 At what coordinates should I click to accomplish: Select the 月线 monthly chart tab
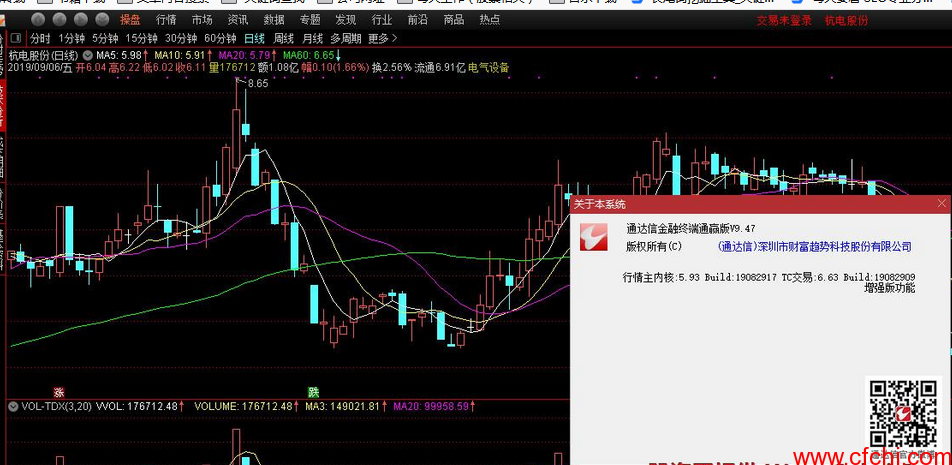[x=313, y=39]
